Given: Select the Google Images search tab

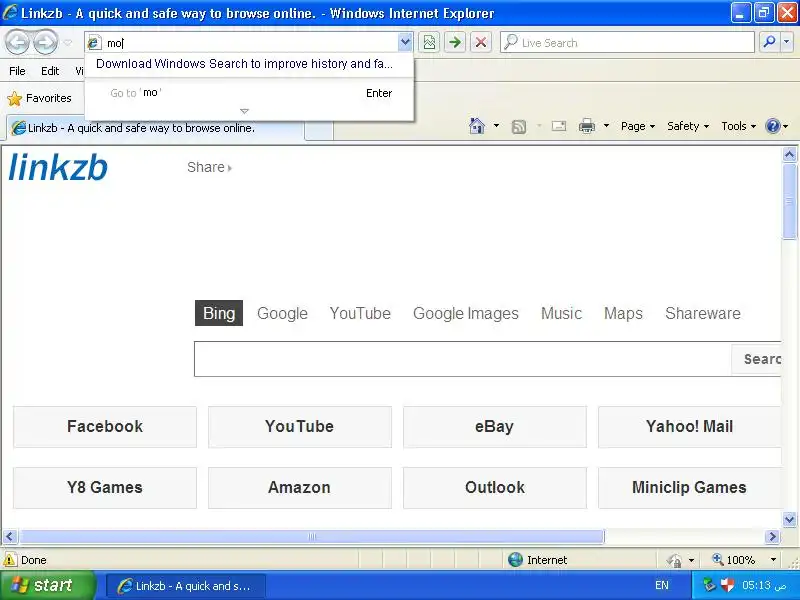Looking at the screenshot, I should (x=466, y=313).
